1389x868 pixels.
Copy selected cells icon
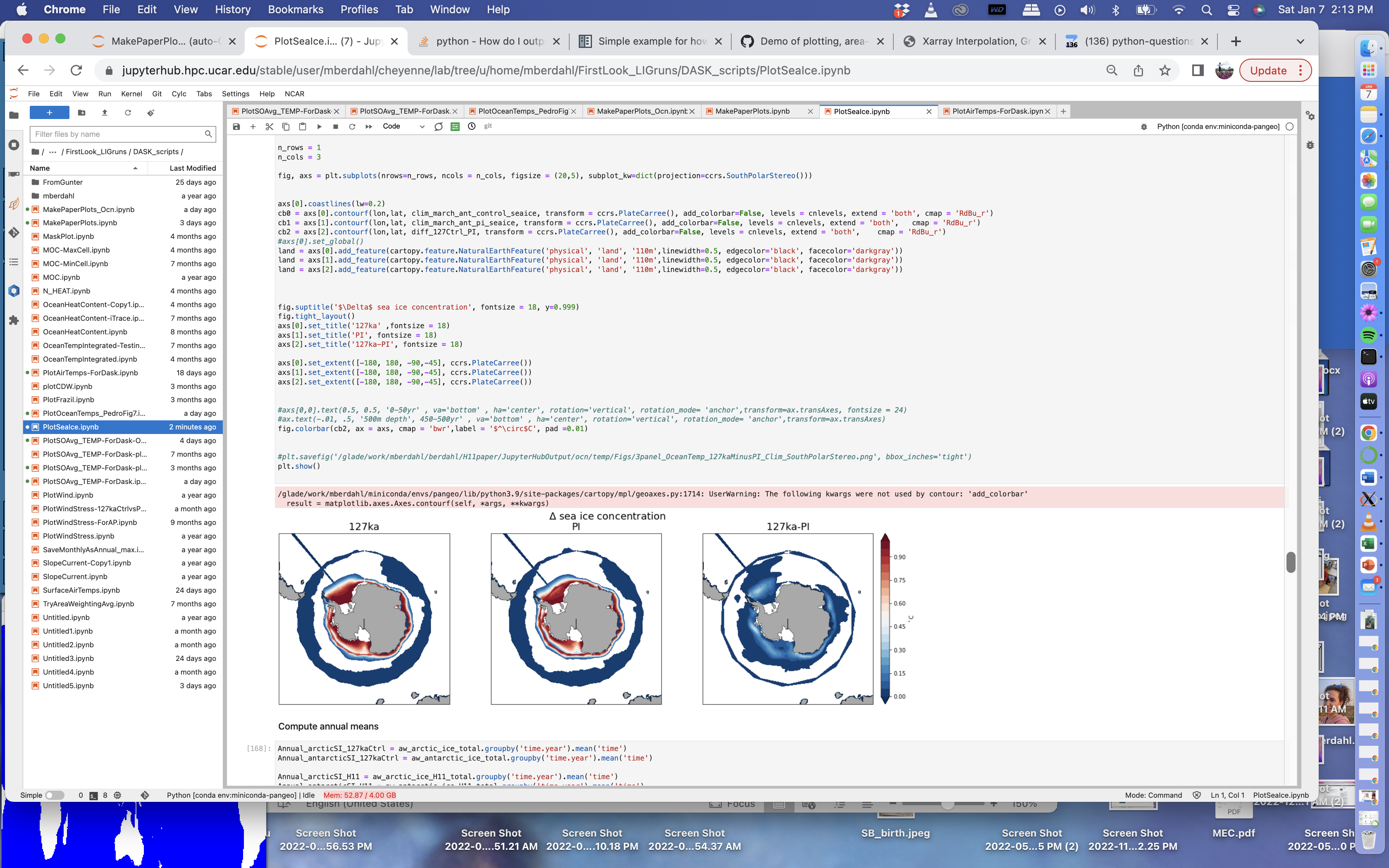click(x=286, y=126)
